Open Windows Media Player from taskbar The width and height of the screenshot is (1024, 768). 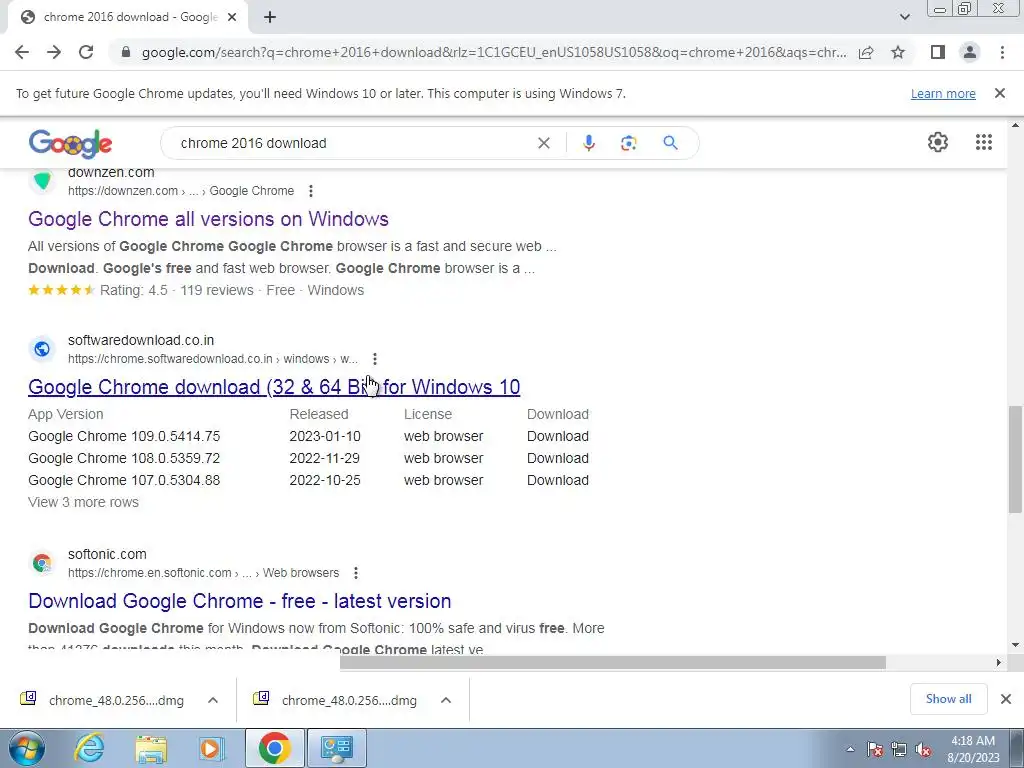(212, 748)
